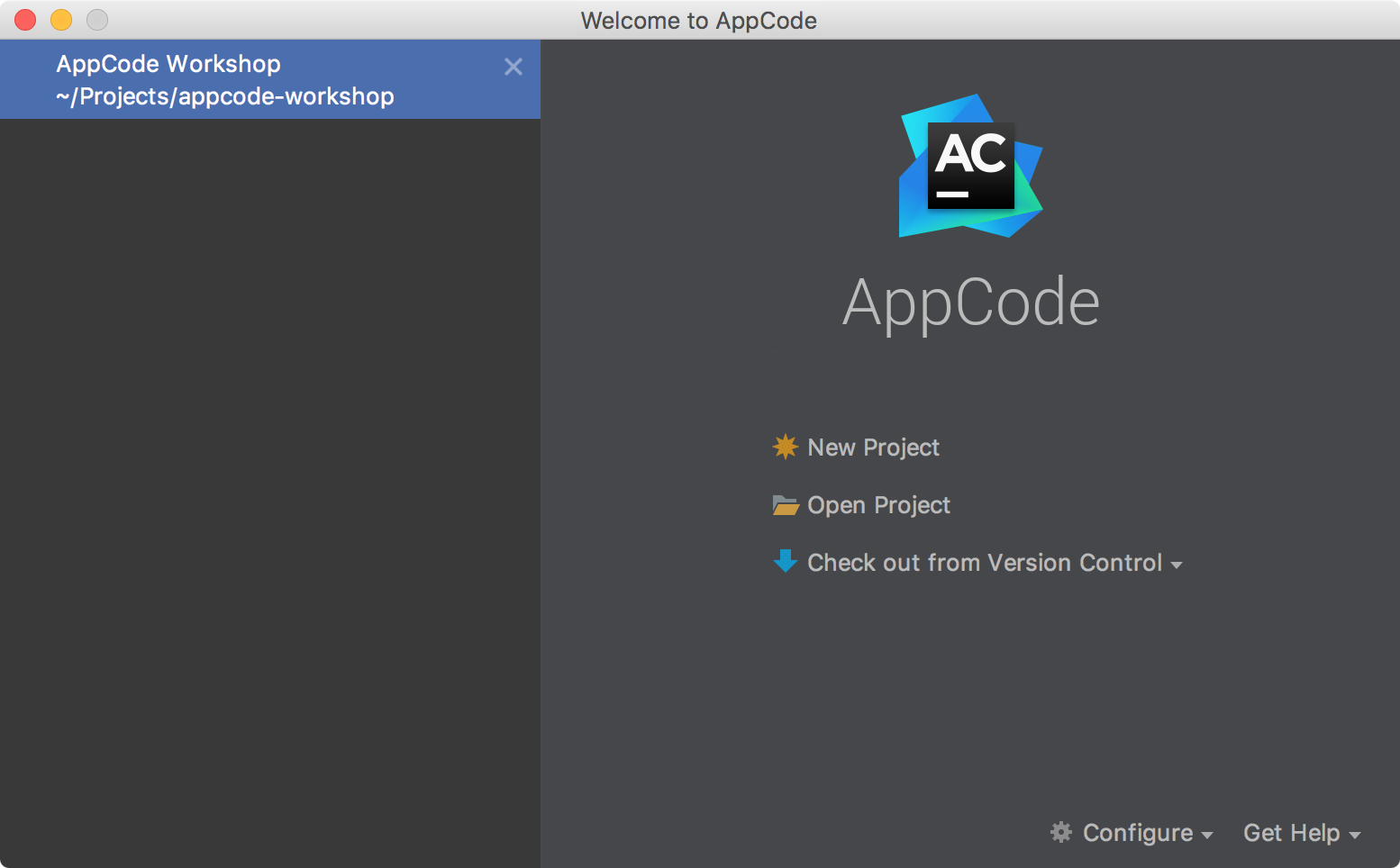Click the AppCode AC logo
The height and width of the screenshot is (868, 1400).
(x=970, y=166)
